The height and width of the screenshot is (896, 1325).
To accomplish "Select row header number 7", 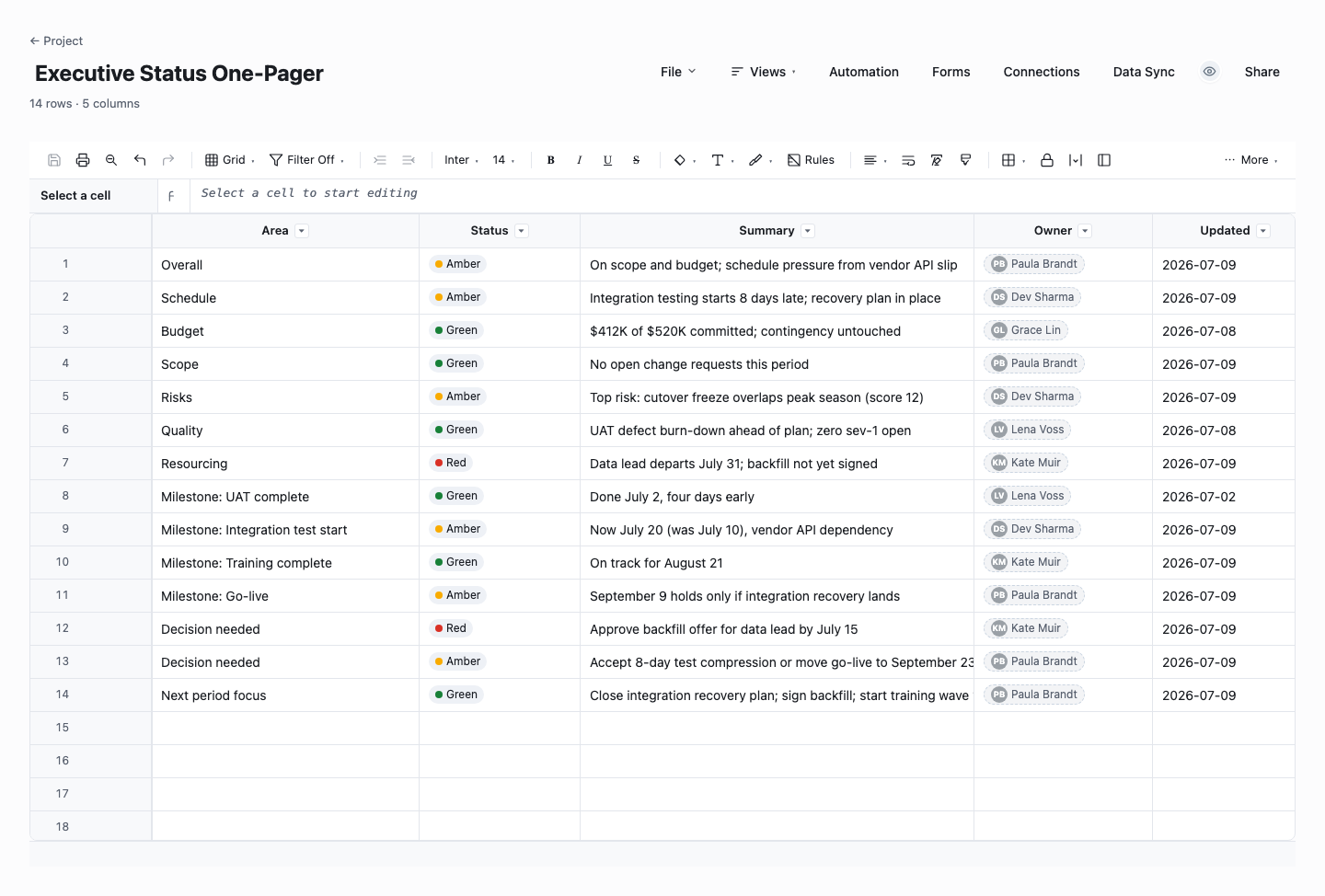I will (91, 463).
